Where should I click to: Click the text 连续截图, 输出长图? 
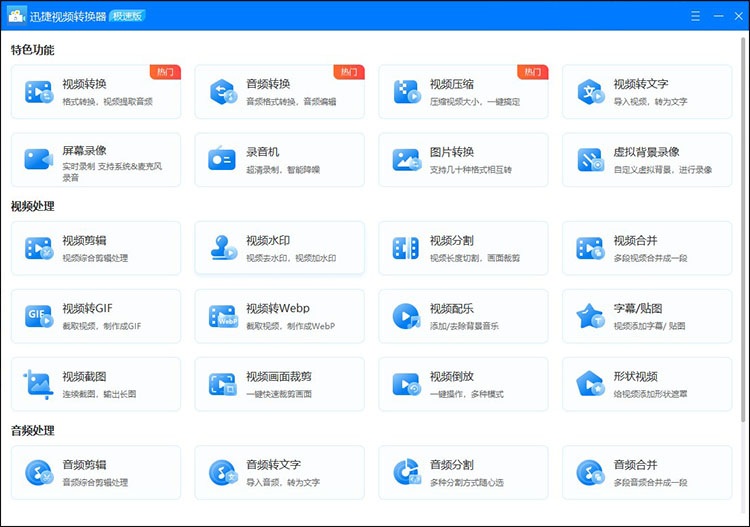(99, 394)
